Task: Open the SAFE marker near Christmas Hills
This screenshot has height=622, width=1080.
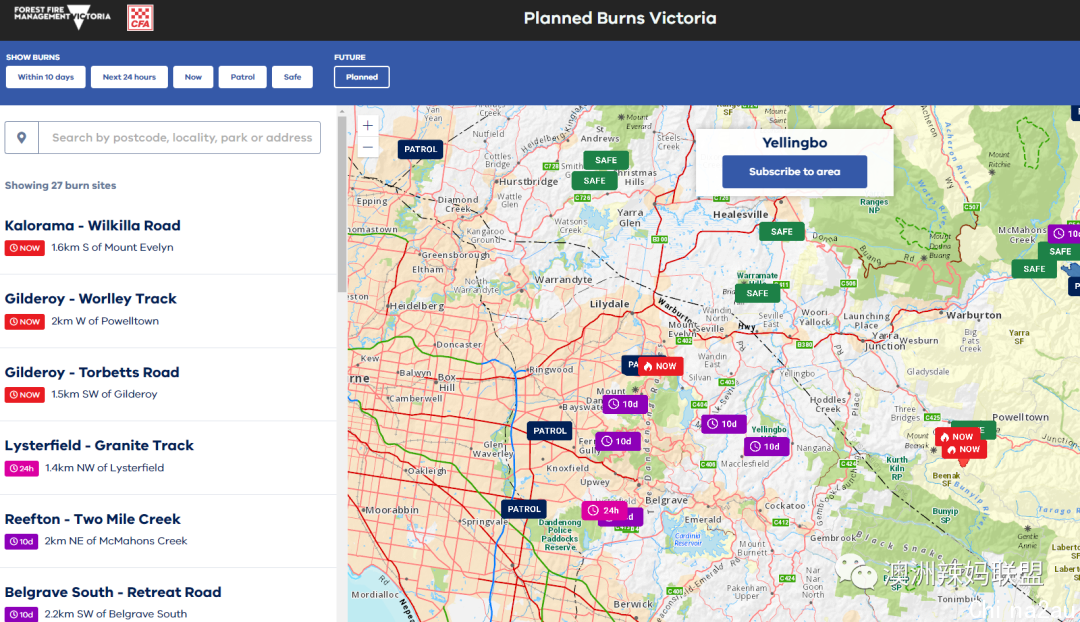Action: point(594,181)
